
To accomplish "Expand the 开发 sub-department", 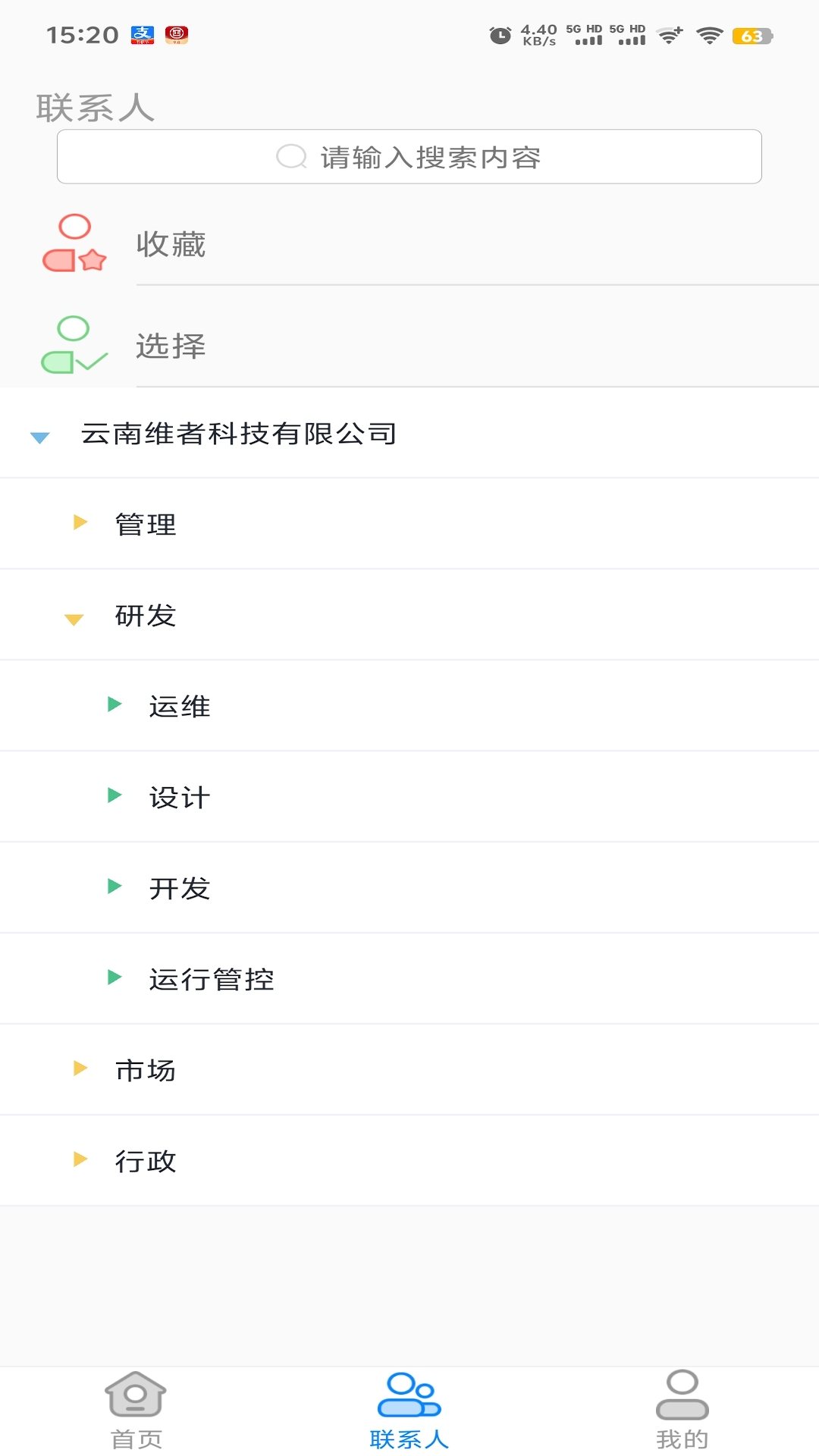I will point(115,887).
